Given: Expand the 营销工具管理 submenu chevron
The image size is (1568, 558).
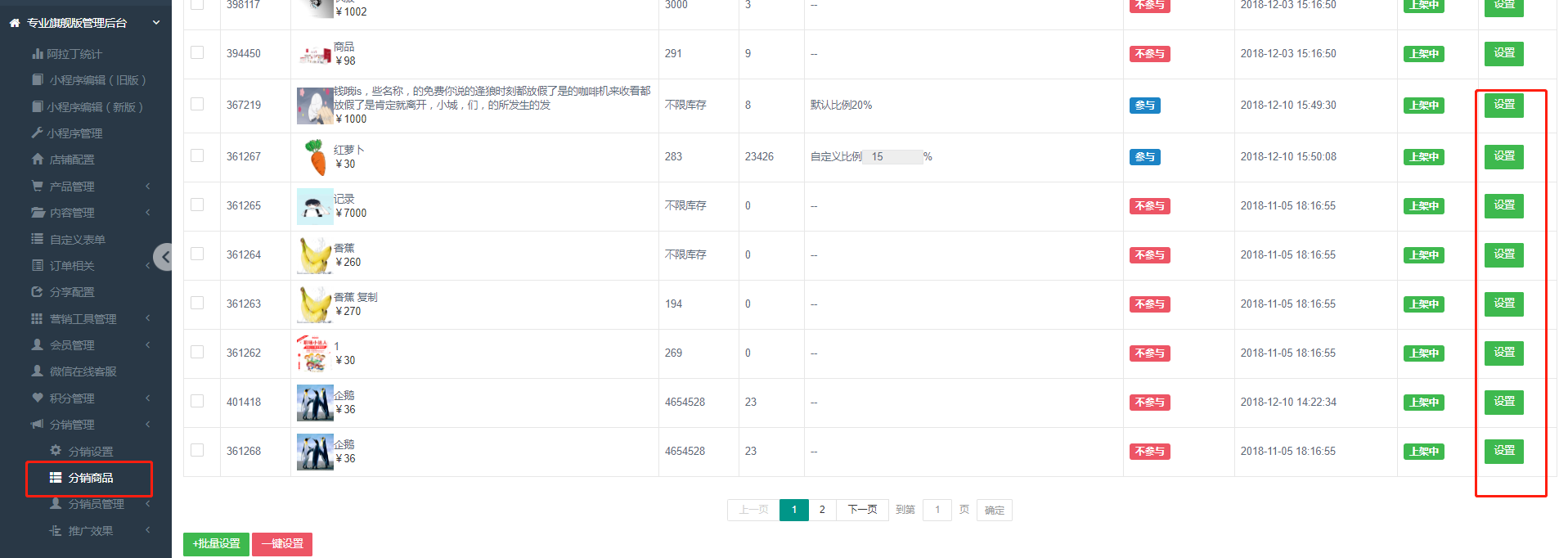Looking at the screenshot, I should coord(148,318).
